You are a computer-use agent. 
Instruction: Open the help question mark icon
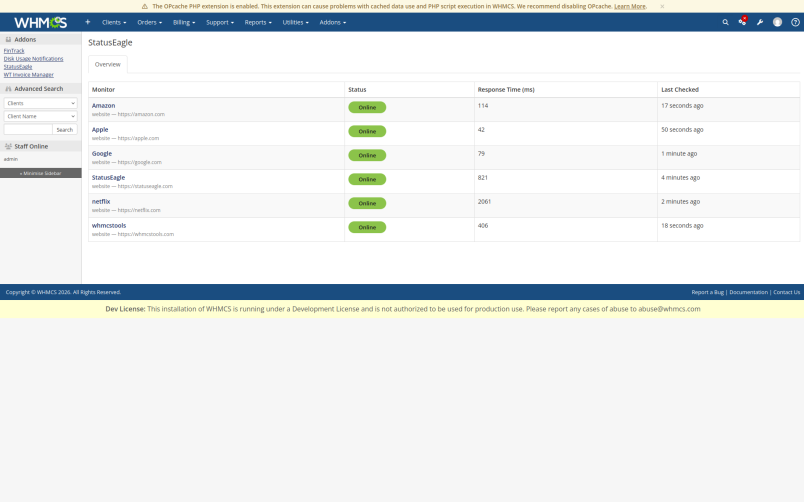795,22
